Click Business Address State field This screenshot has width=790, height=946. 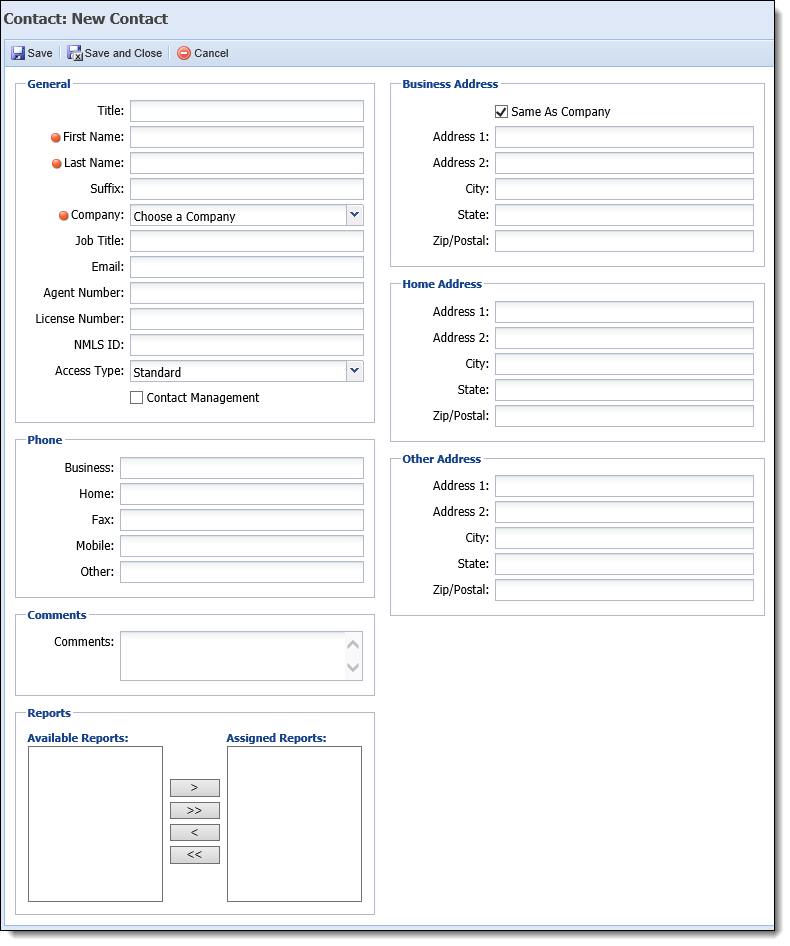[x=625, y=215]
